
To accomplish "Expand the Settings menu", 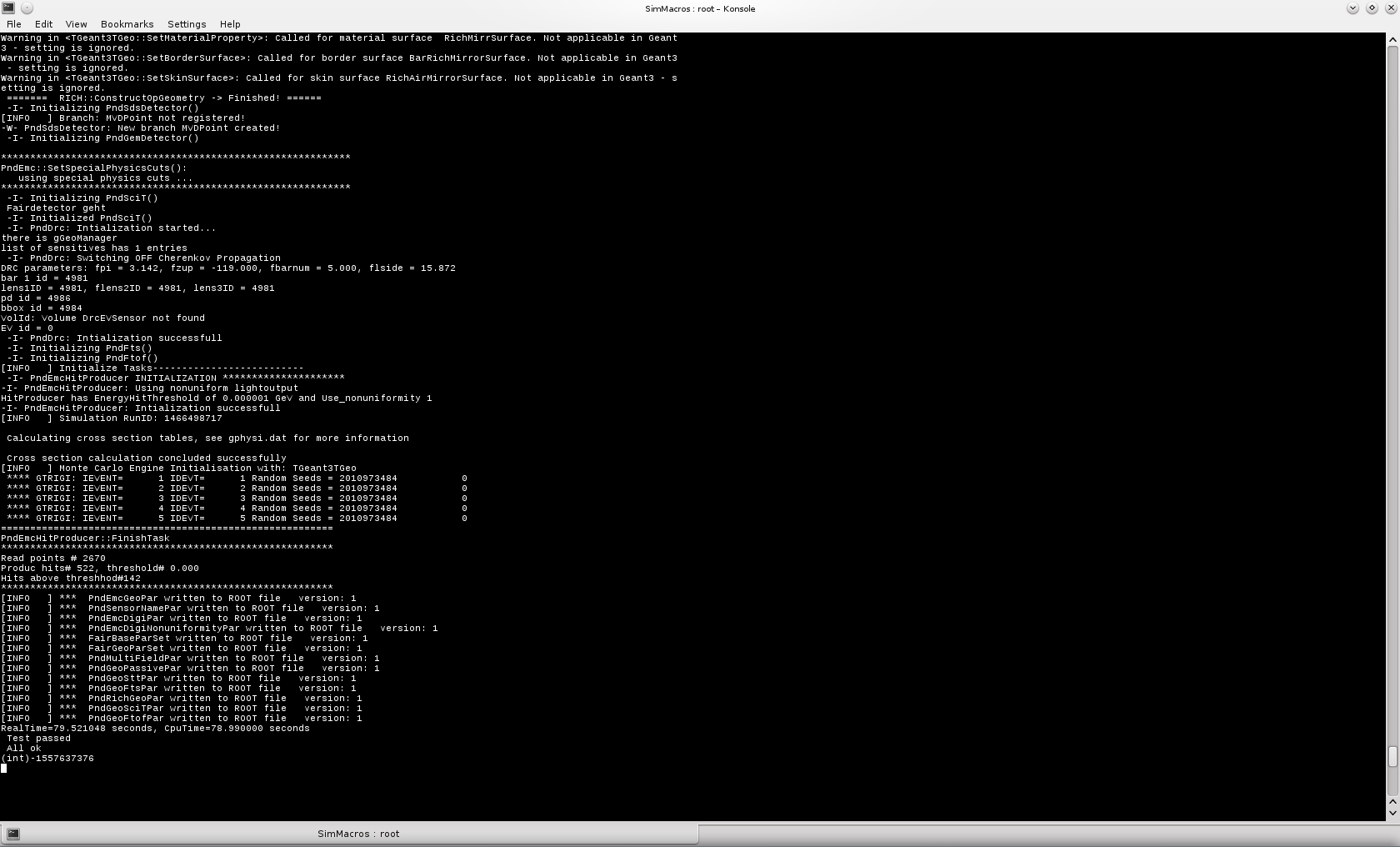I will click(x=187, y=24).
